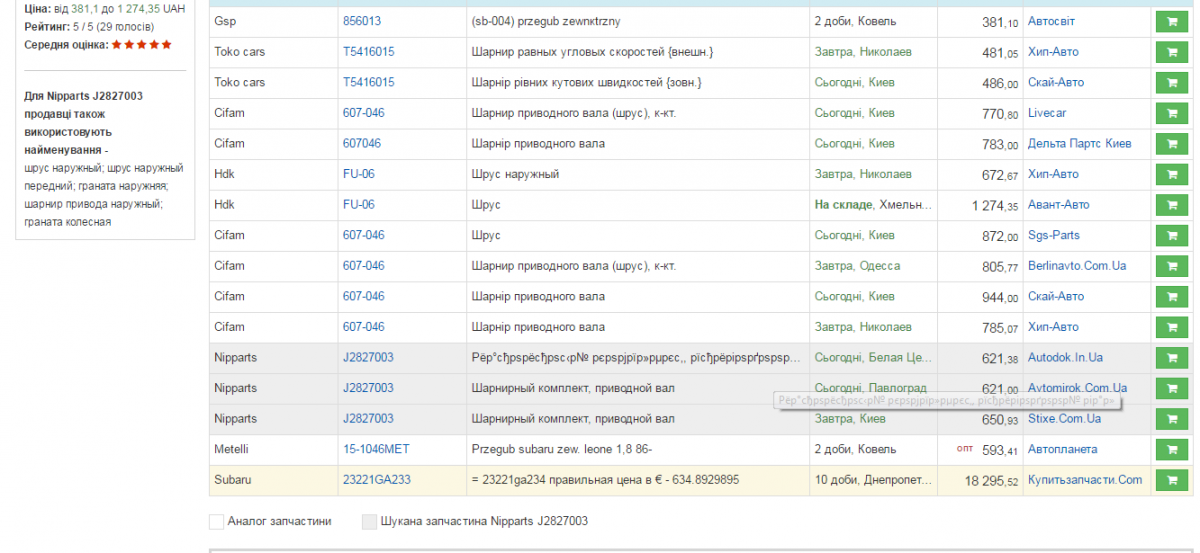Click cart button for Livecar offer
The height and width of the screenshot is (553, 1200).
pyautogui.click(x=1171, y=113)
